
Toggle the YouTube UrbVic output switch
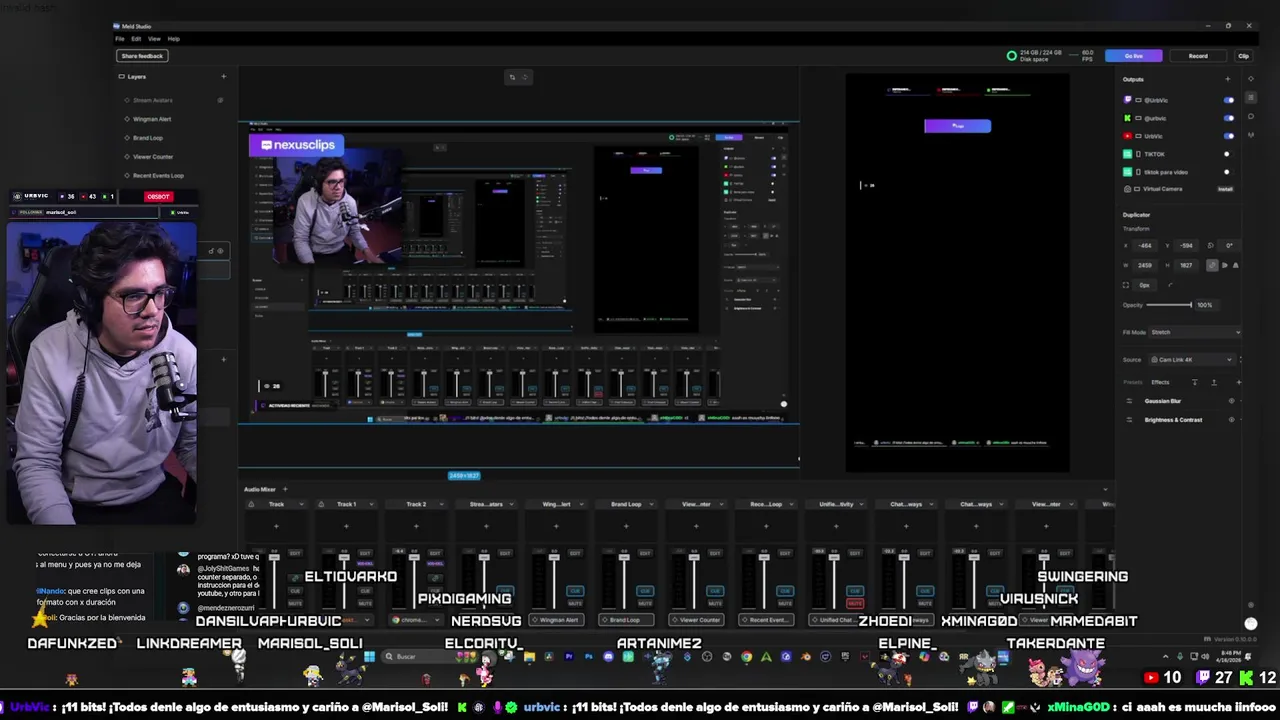point(1228,136)
